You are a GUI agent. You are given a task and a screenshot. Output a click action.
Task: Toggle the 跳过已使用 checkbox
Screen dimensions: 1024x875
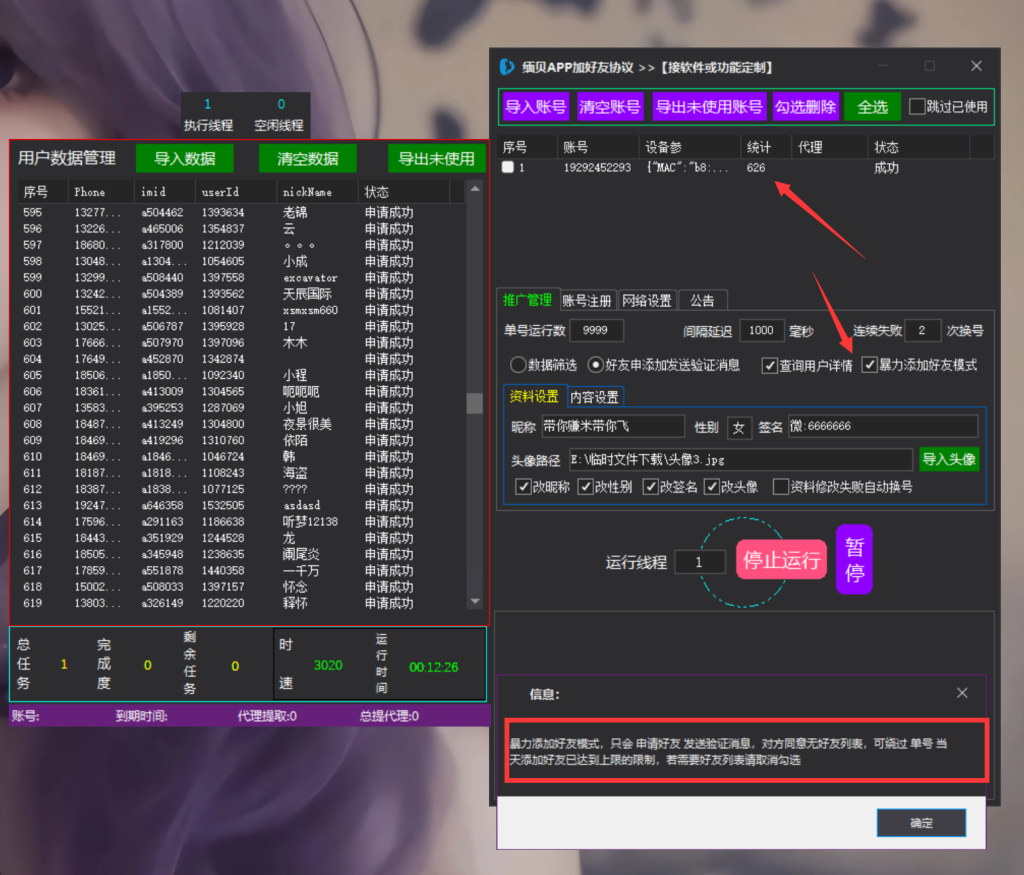coord(917,107)
